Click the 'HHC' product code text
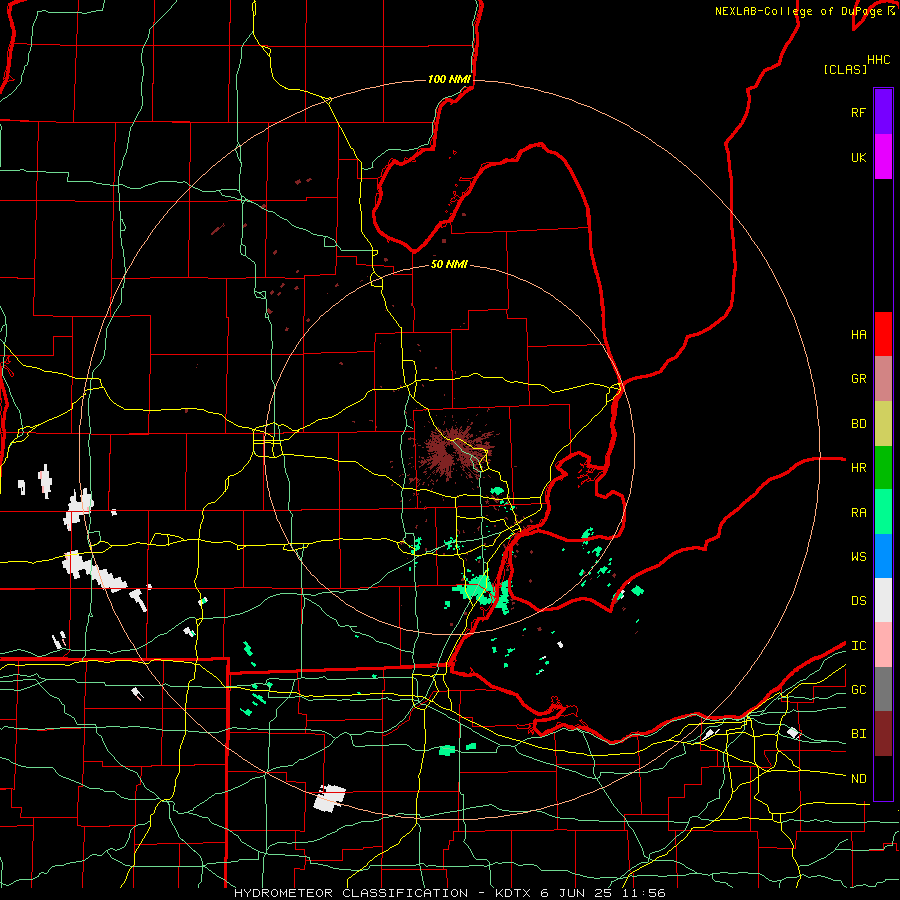Image resolution: width=900 pixels, height=900 pixels. coord(878,60)
